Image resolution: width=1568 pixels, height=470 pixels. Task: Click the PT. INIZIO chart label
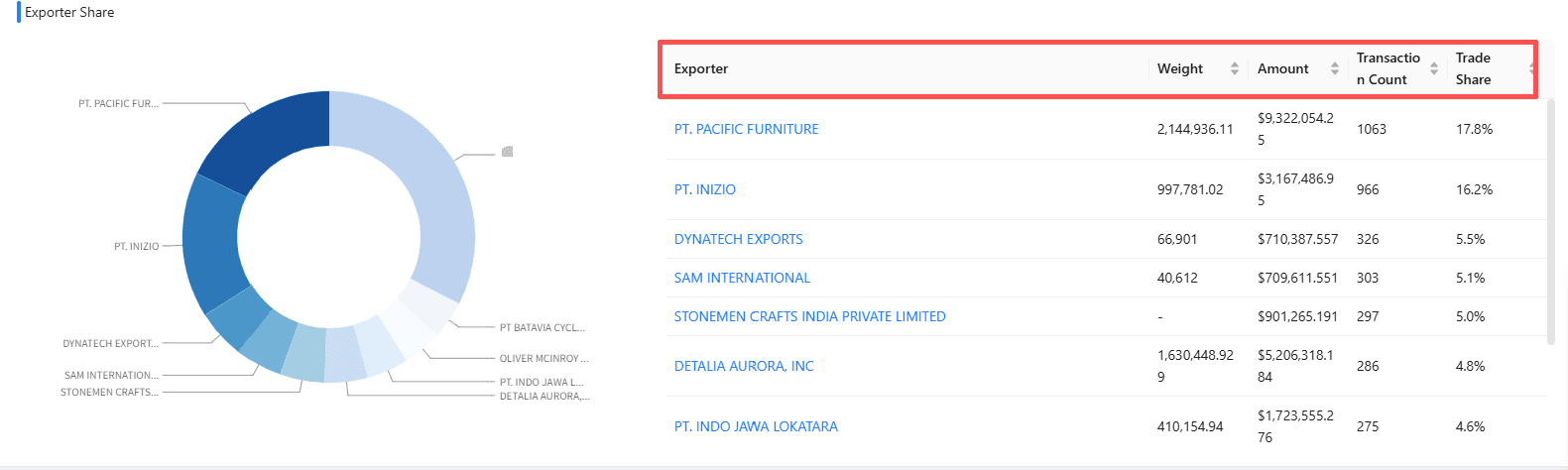pos(136,246)
